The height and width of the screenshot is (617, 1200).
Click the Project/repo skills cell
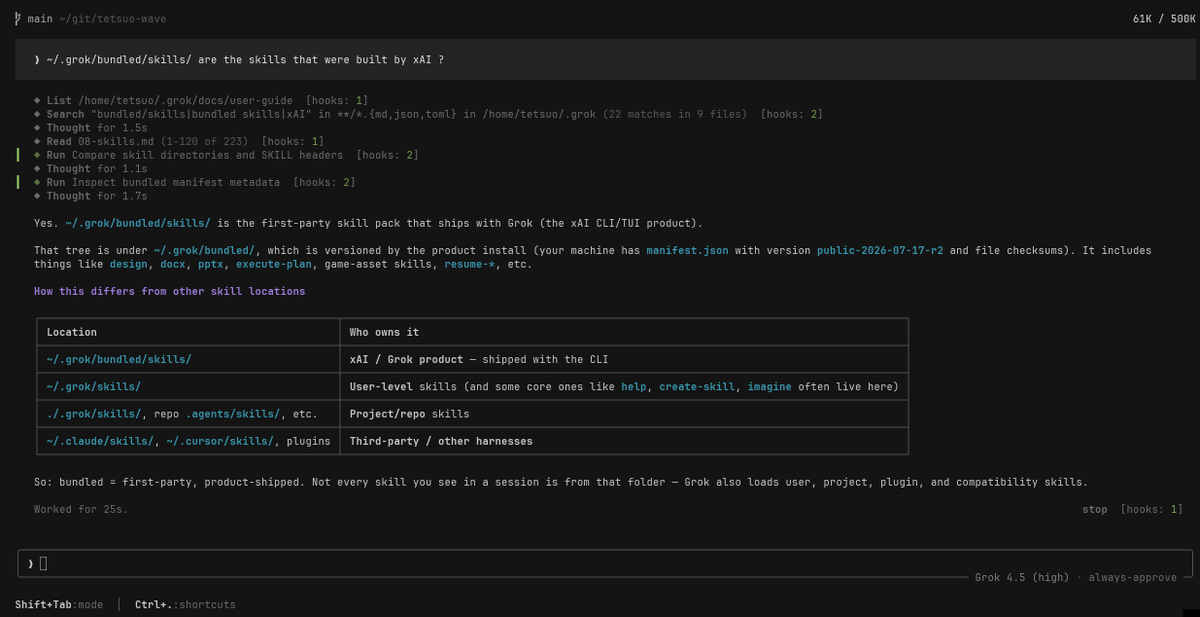409,413
